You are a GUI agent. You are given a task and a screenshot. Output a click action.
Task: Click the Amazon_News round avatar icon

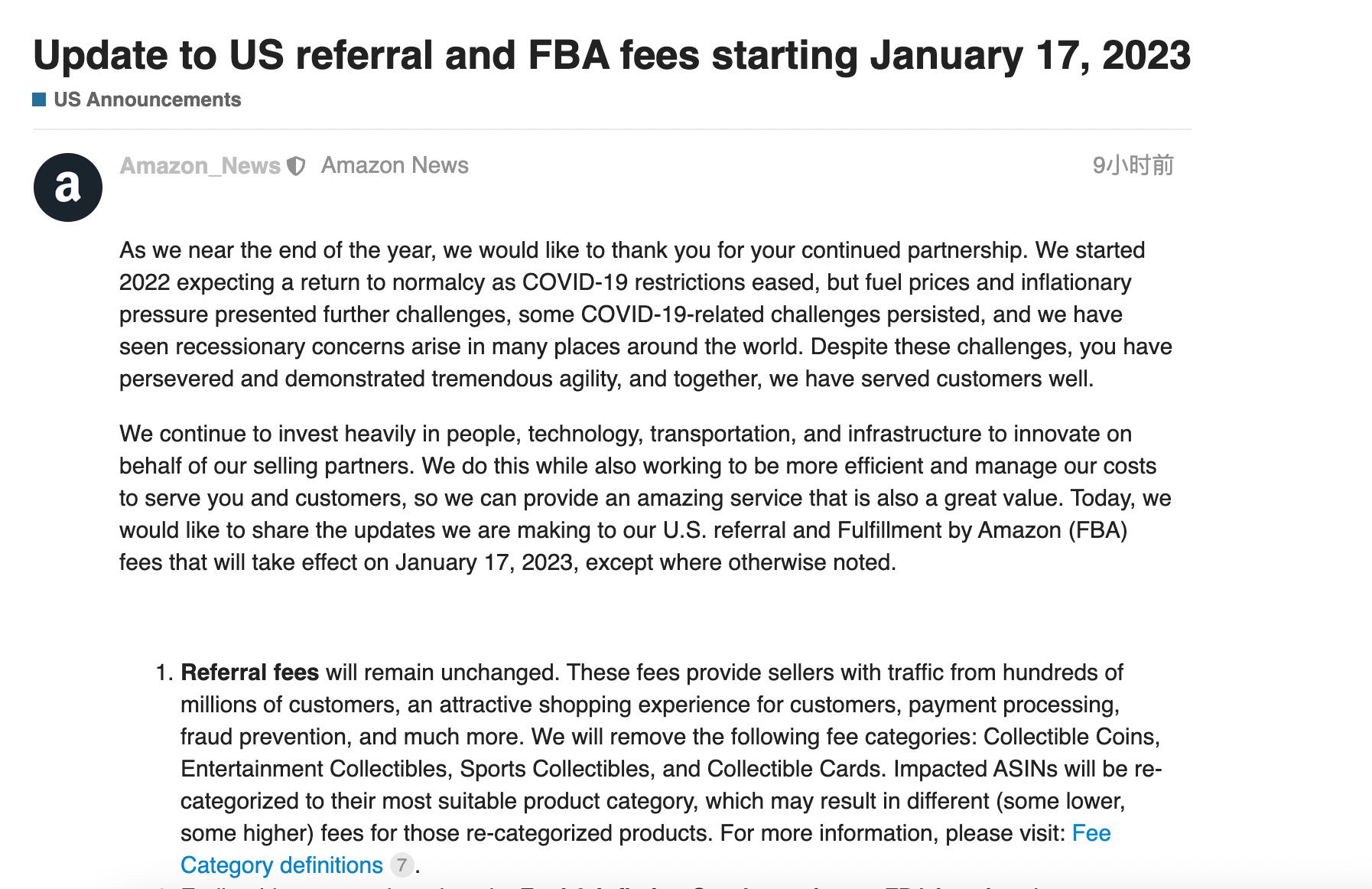point(68,187)
